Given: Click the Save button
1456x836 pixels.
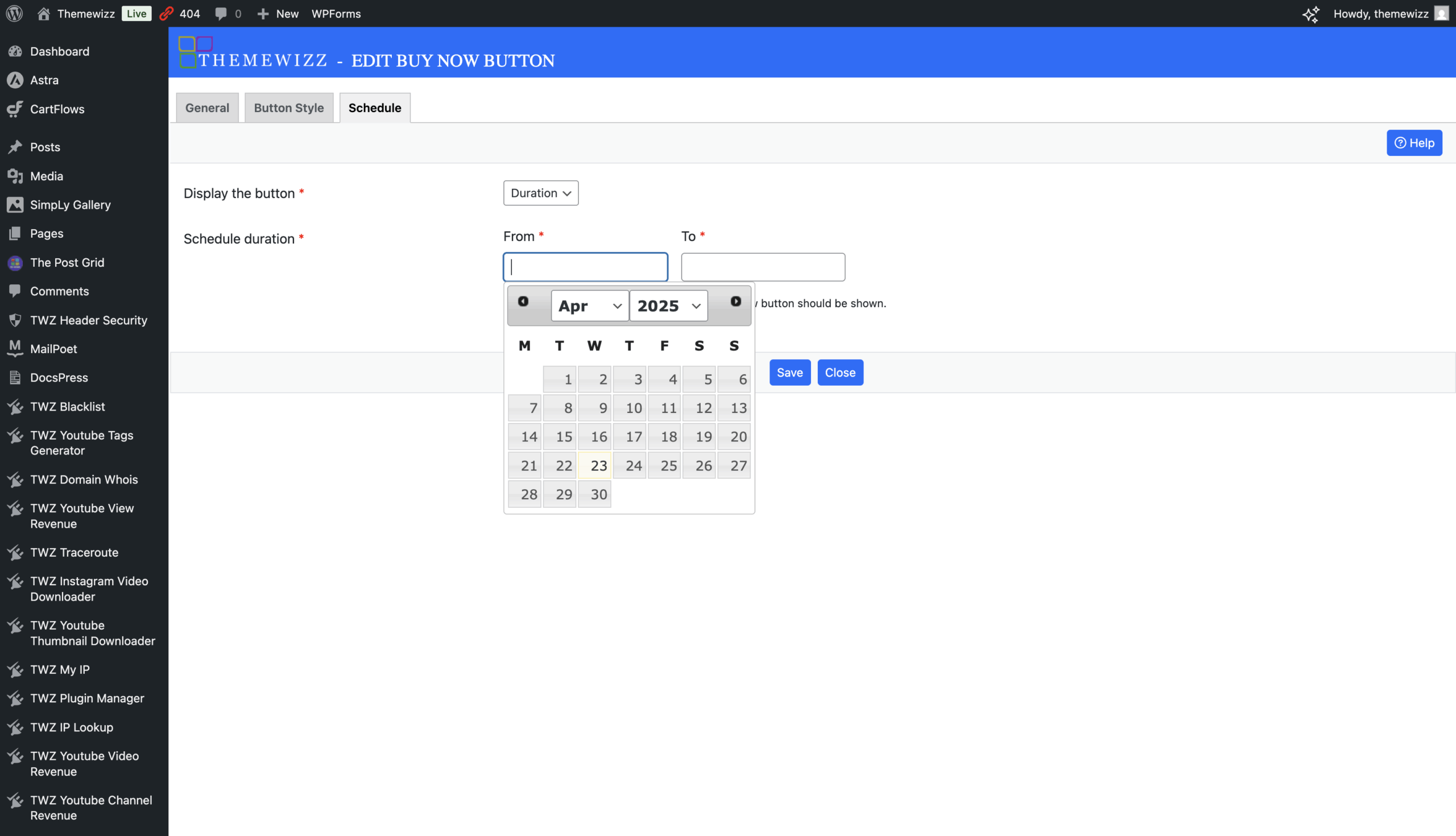Looking at the screenshot, I should coord(789,373).
